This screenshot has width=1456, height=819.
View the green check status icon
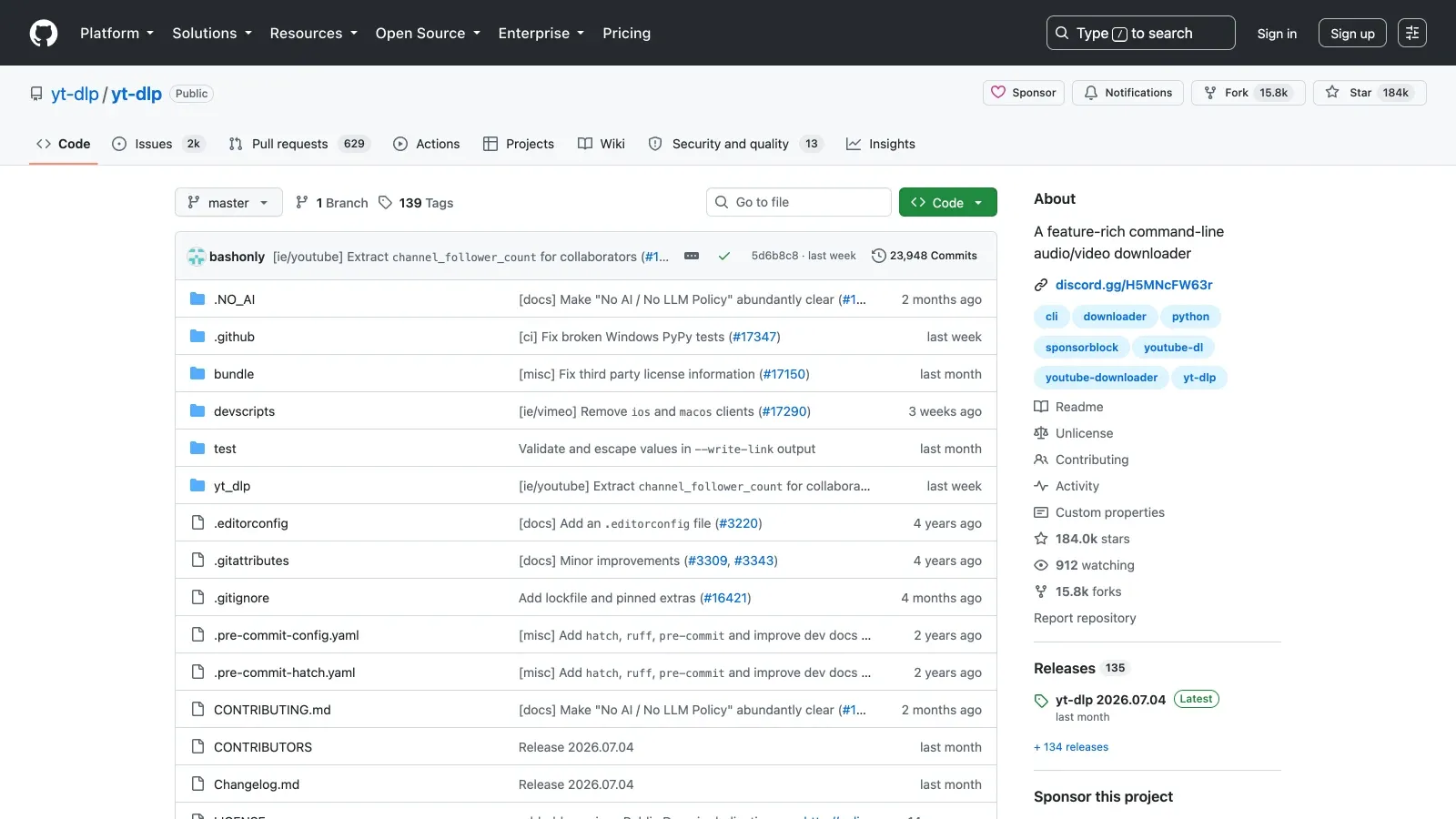[x=724, y=256]
